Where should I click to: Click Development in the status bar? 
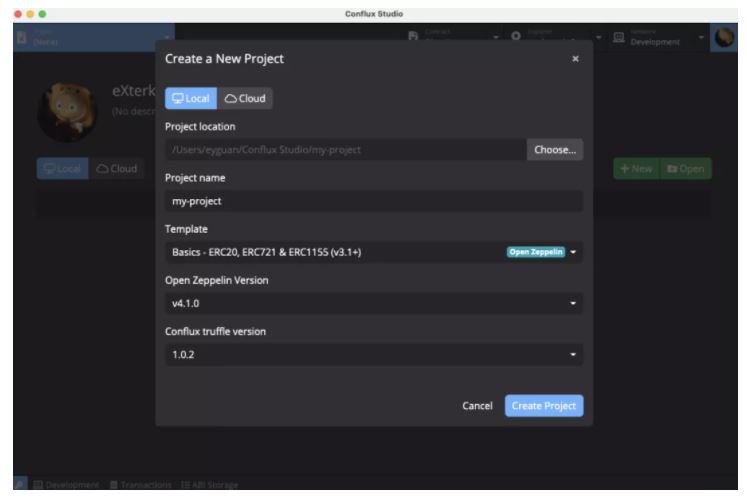[66, 484]
